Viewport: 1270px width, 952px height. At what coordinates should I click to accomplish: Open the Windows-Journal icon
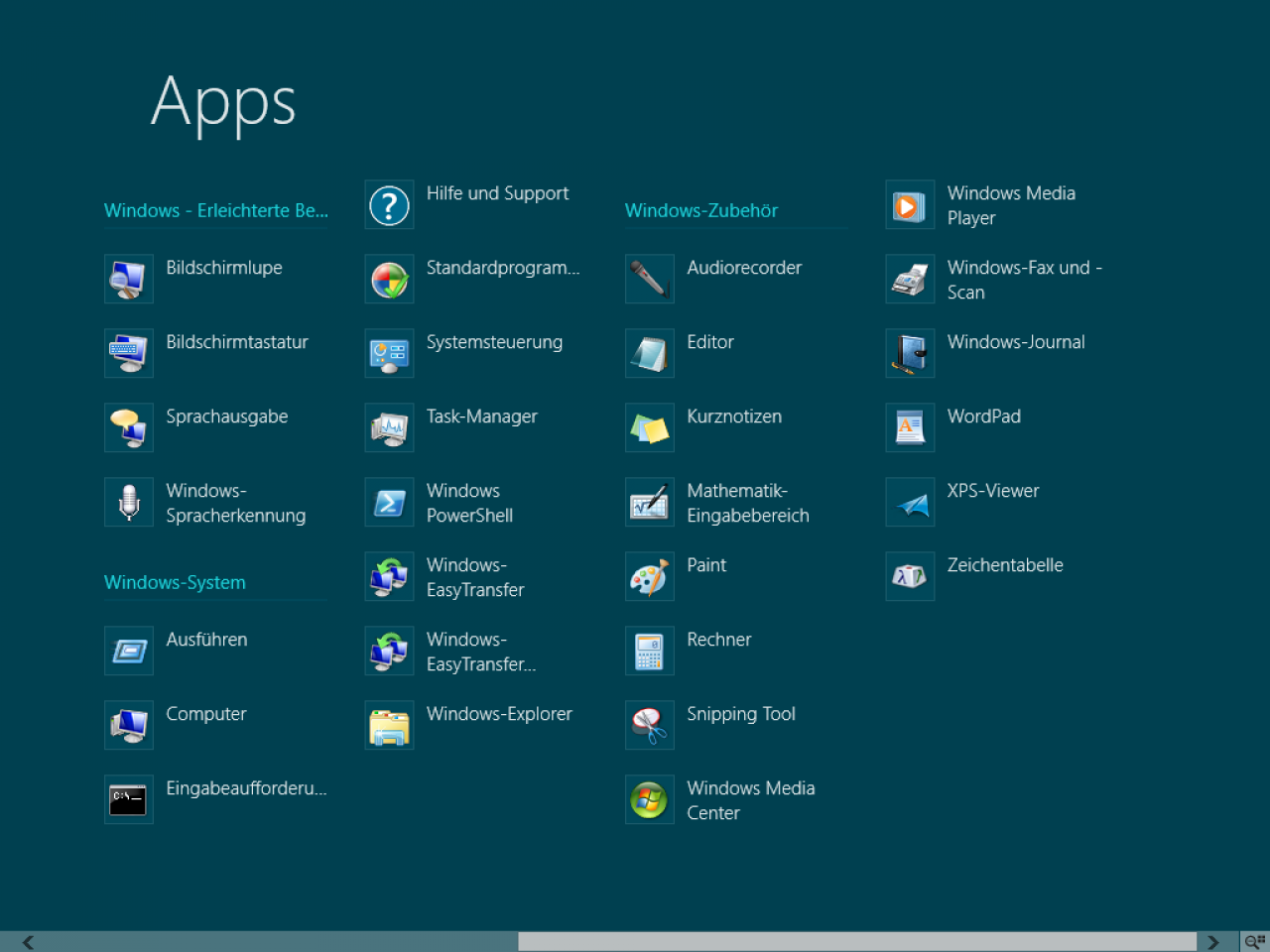[910, 353]
